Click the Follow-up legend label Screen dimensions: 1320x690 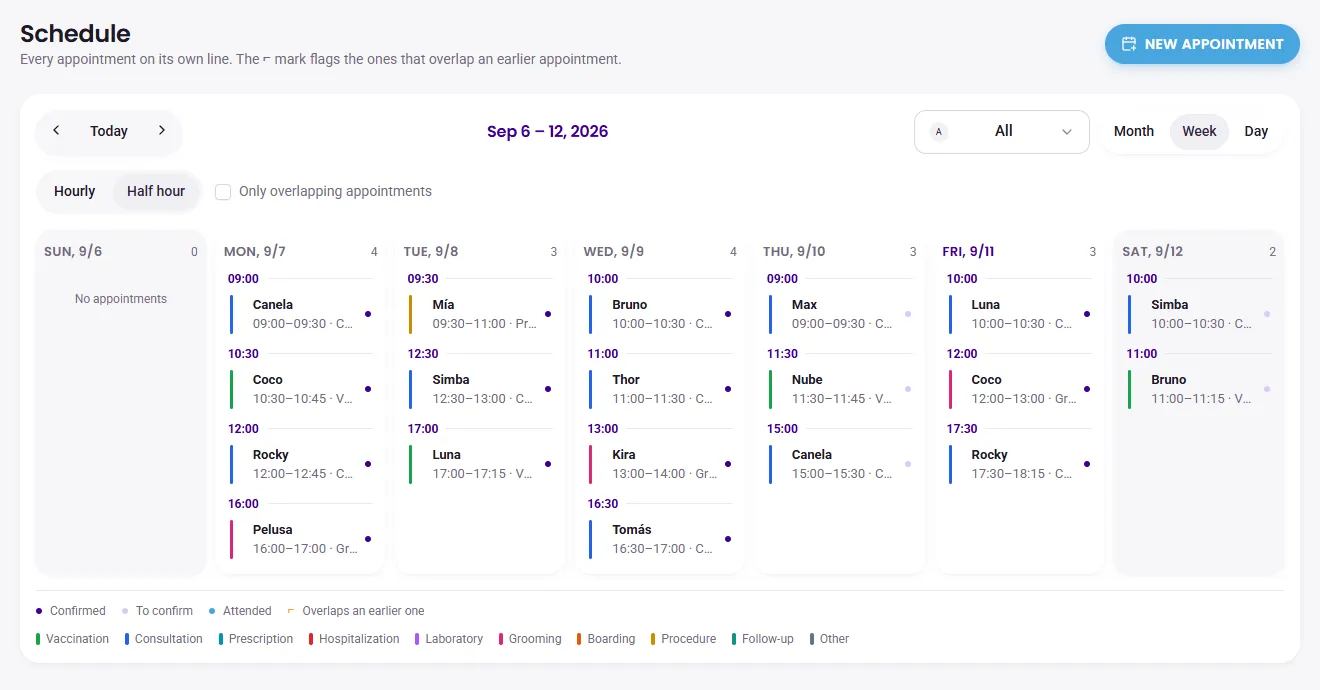[x=767, y=639]
